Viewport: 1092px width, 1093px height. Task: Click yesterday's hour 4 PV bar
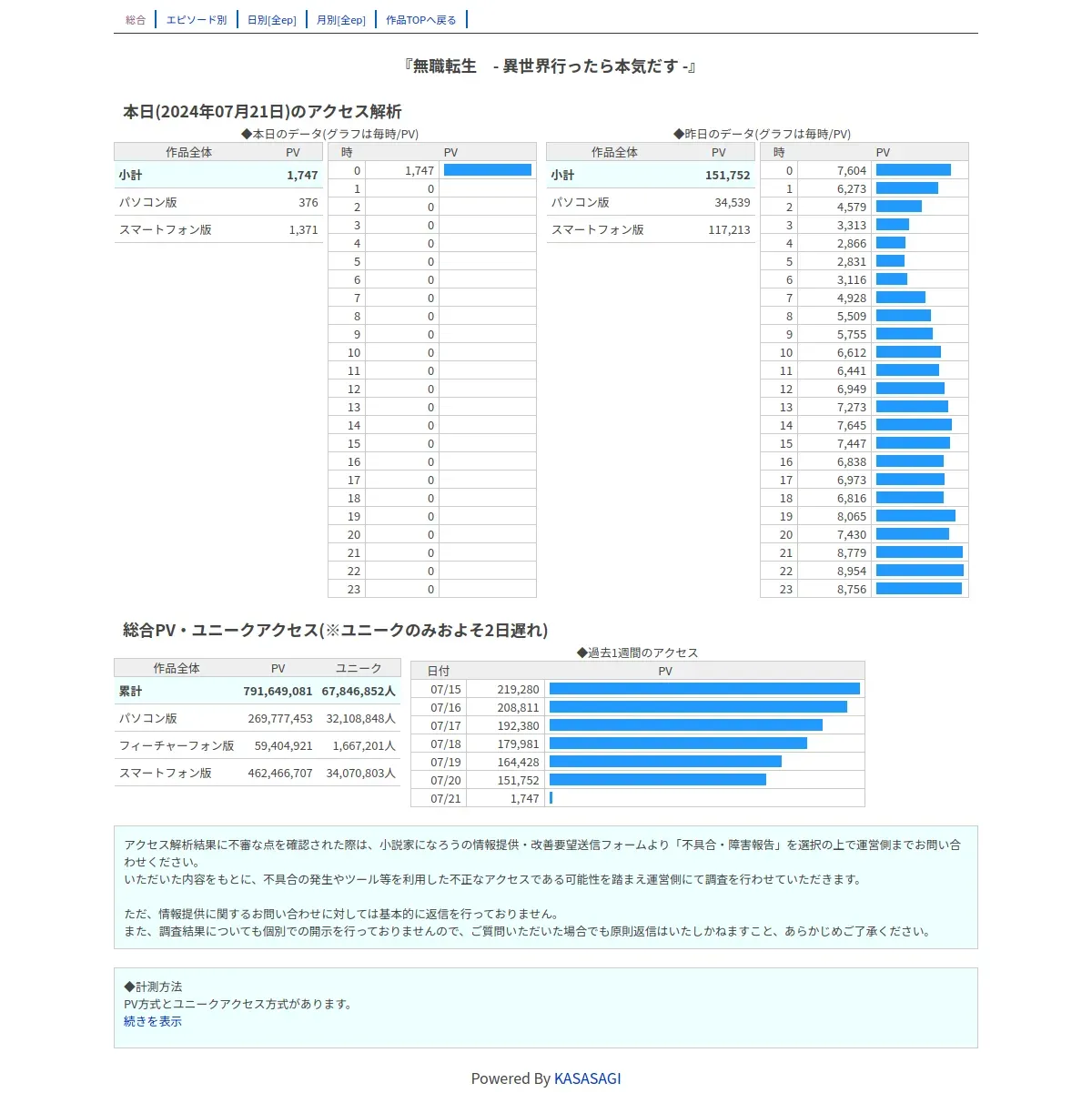pos(891,243)
